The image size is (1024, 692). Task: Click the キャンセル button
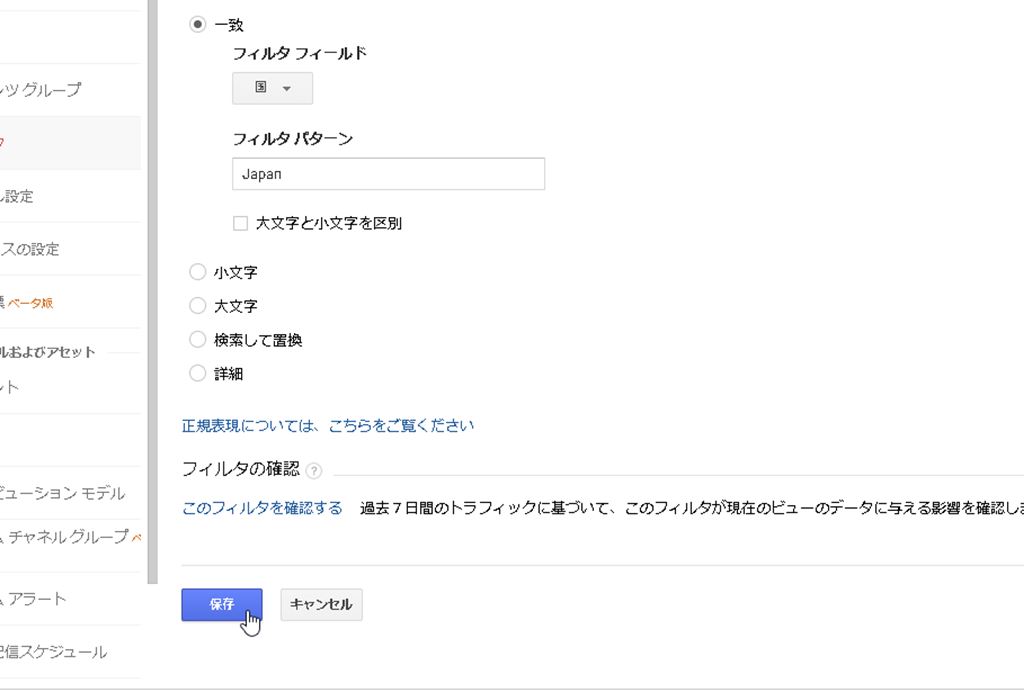point(321,605)
